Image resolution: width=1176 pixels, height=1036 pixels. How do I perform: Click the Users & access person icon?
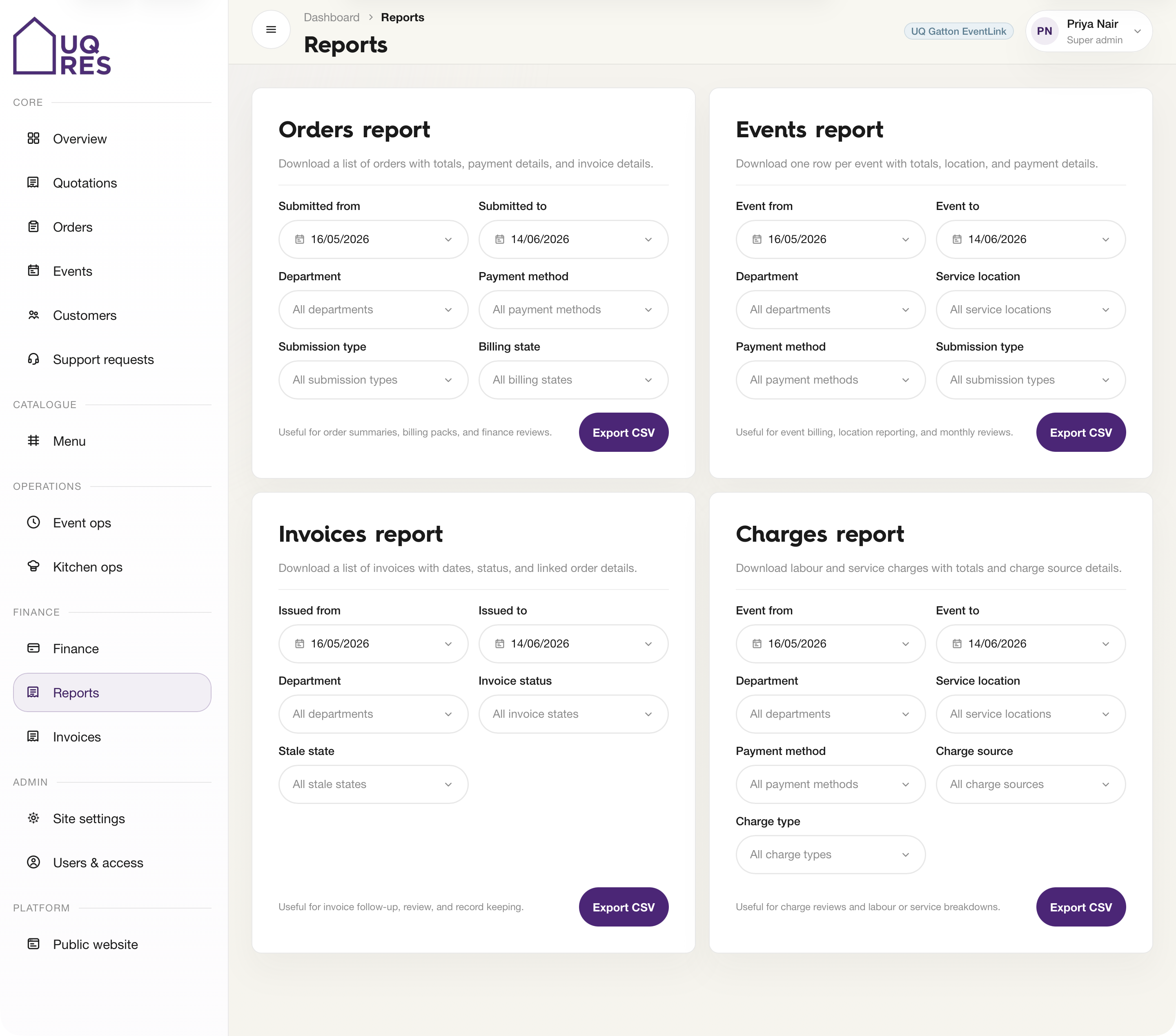pyautogui.click(x=33, y=862)
